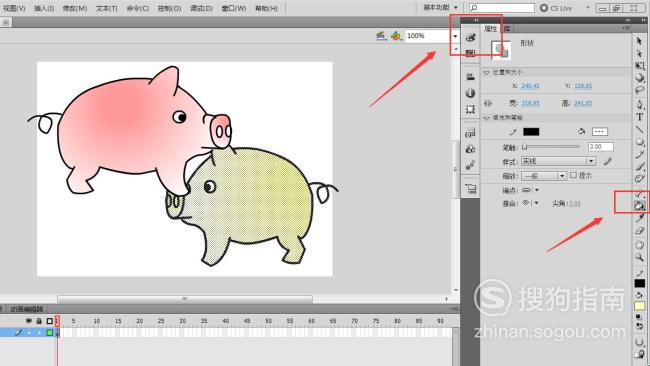Image resolution: width=650 pixels, height=366 pixels.
Task: Toggle layer visibility dot for the layer
Action: (x=29, y=332)
